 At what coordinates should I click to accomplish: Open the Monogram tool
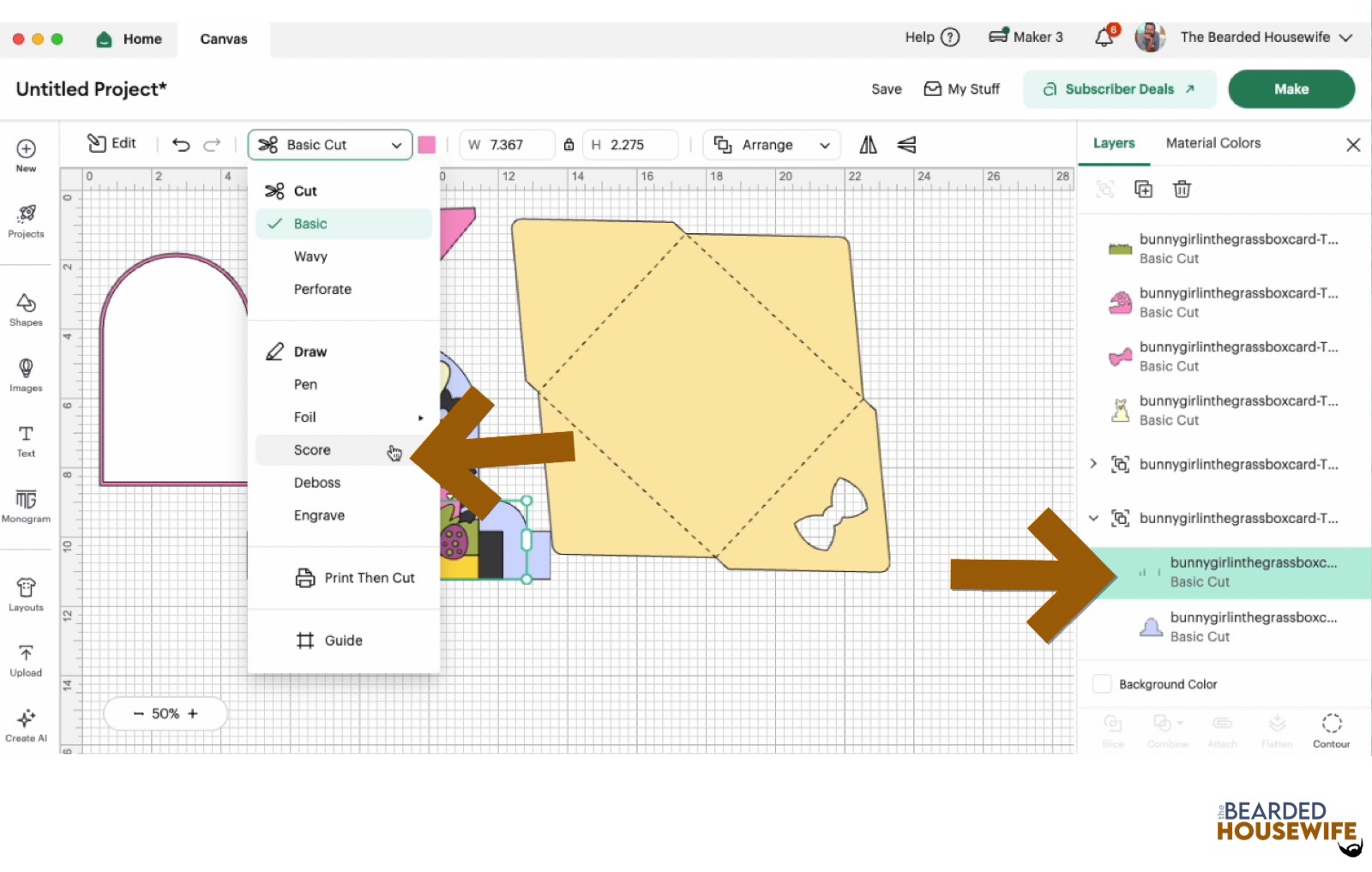click(x=26, y=505)
